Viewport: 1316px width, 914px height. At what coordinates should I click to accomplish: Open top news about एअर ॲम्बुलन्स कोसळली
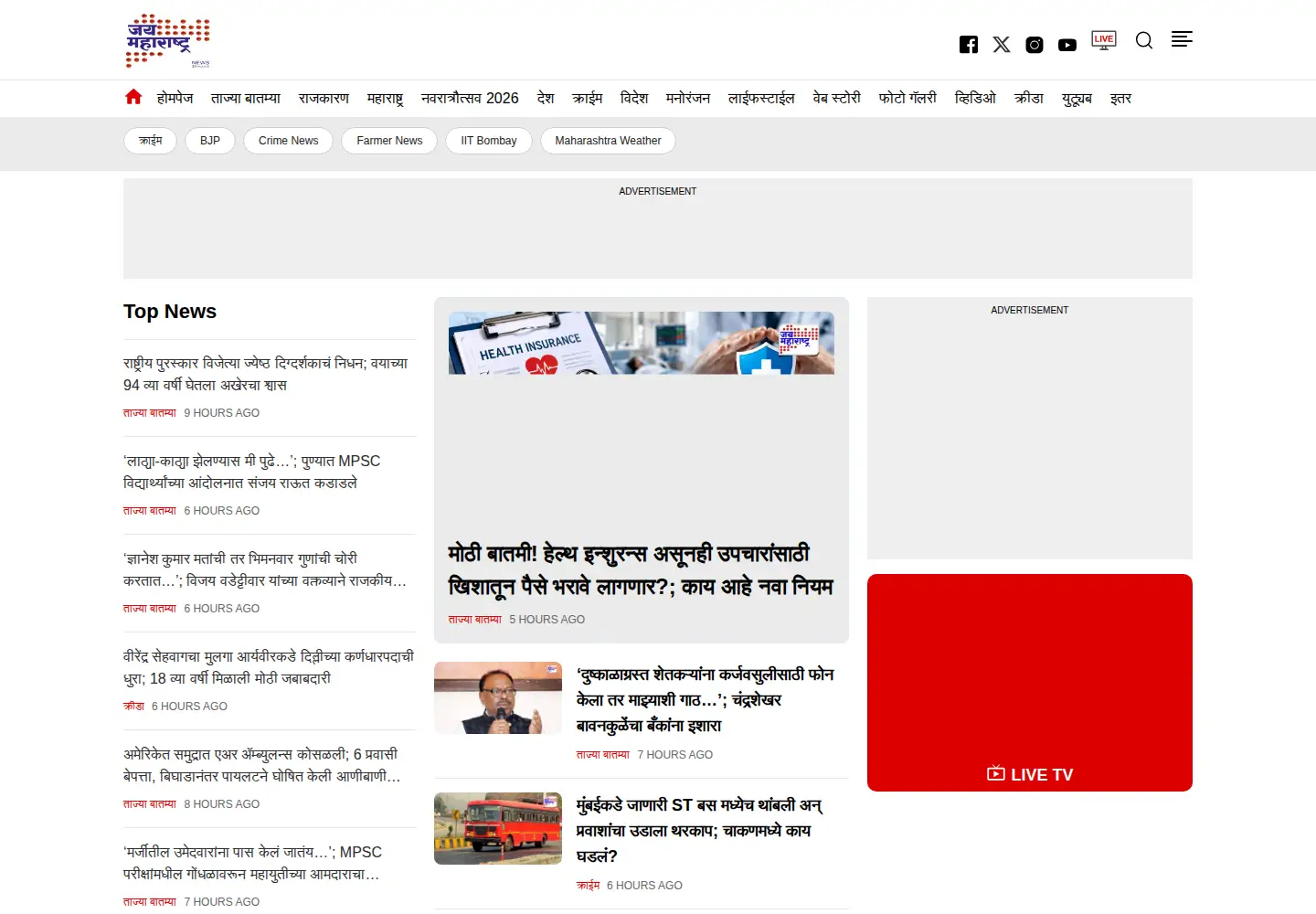tap(262, 765)
